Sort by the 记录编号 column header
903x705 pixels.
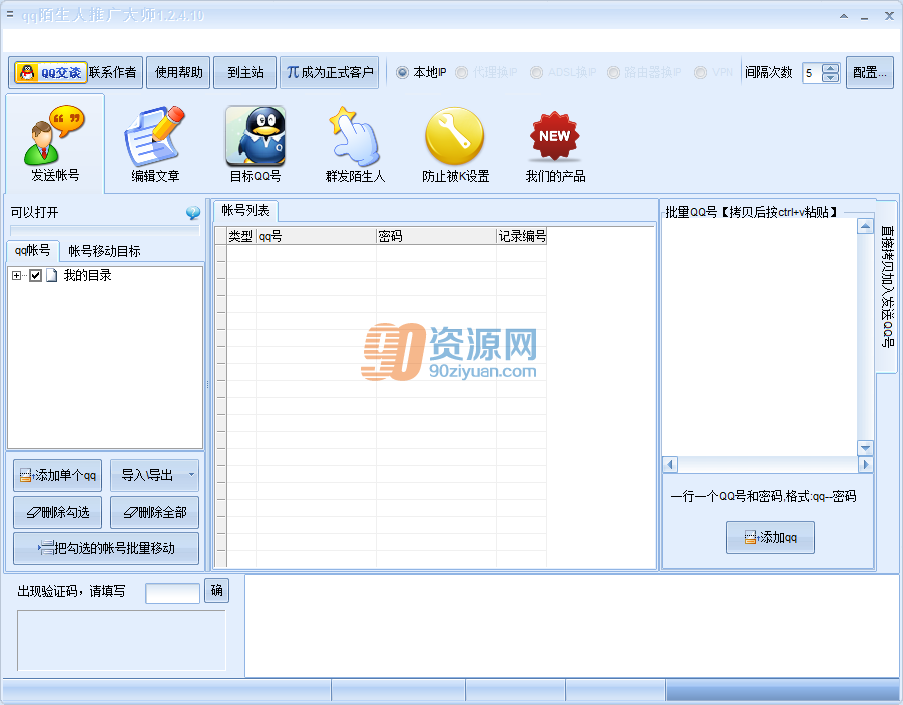tap(522, 236)
